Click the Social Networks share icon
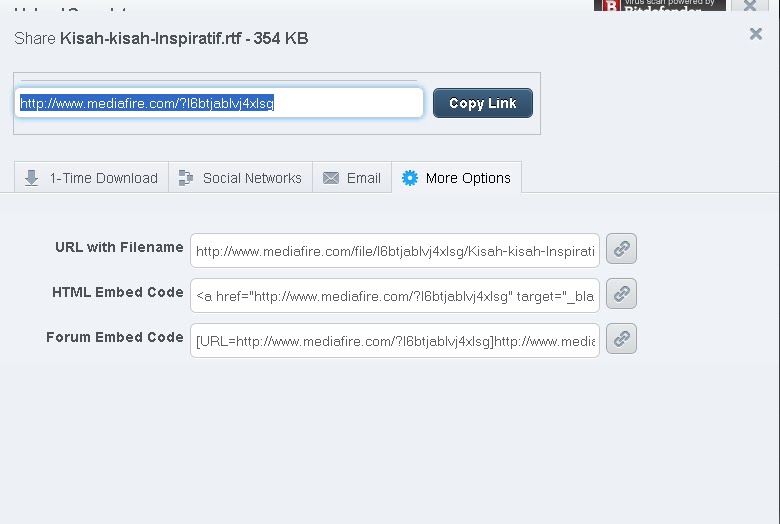Screen dimensions: 780x524 coord(186,178)
